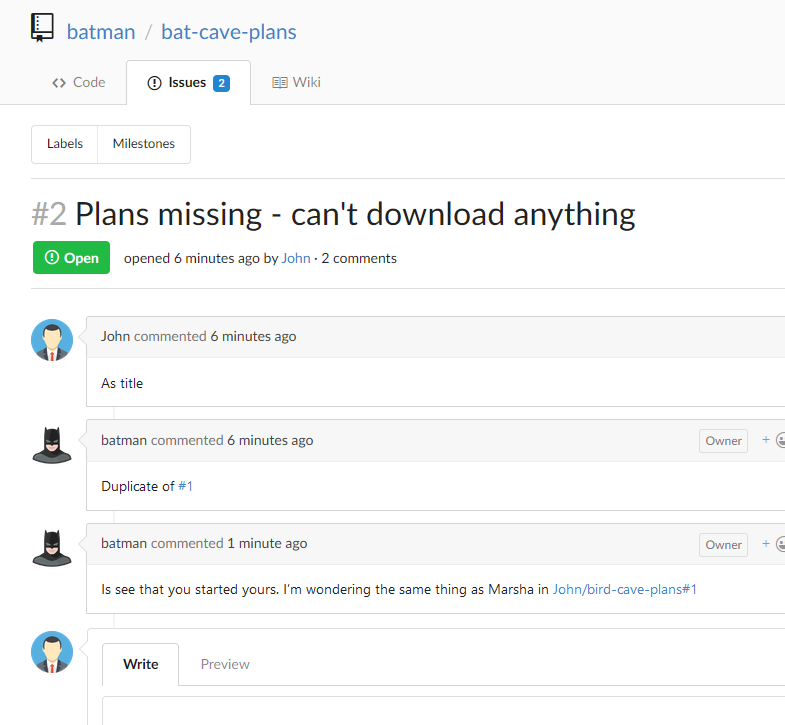Open John/bird-cave-plans#1 cross-reference link
The height and width of the screenshot is (725, 785).
624,589
